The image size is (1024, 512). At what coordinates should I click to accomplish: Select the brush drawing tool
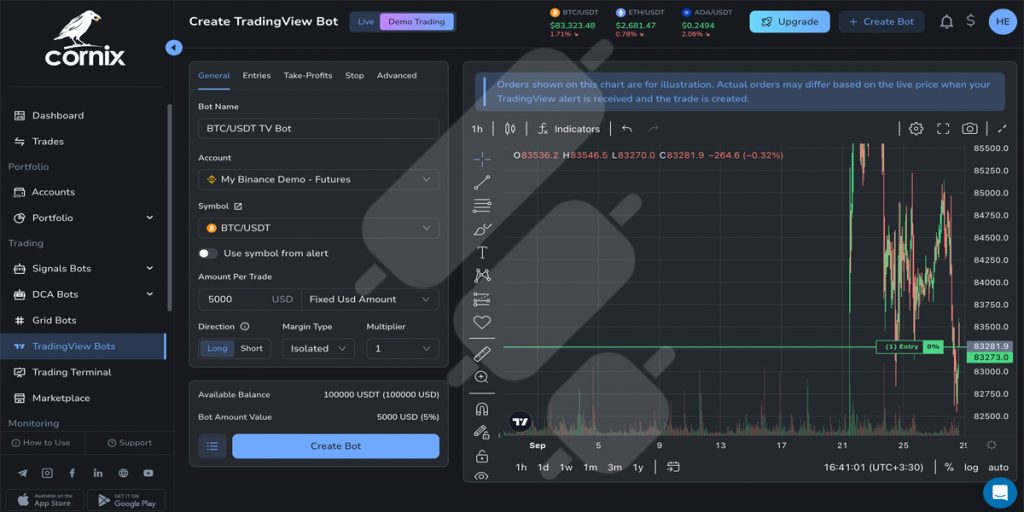(482, 229)
